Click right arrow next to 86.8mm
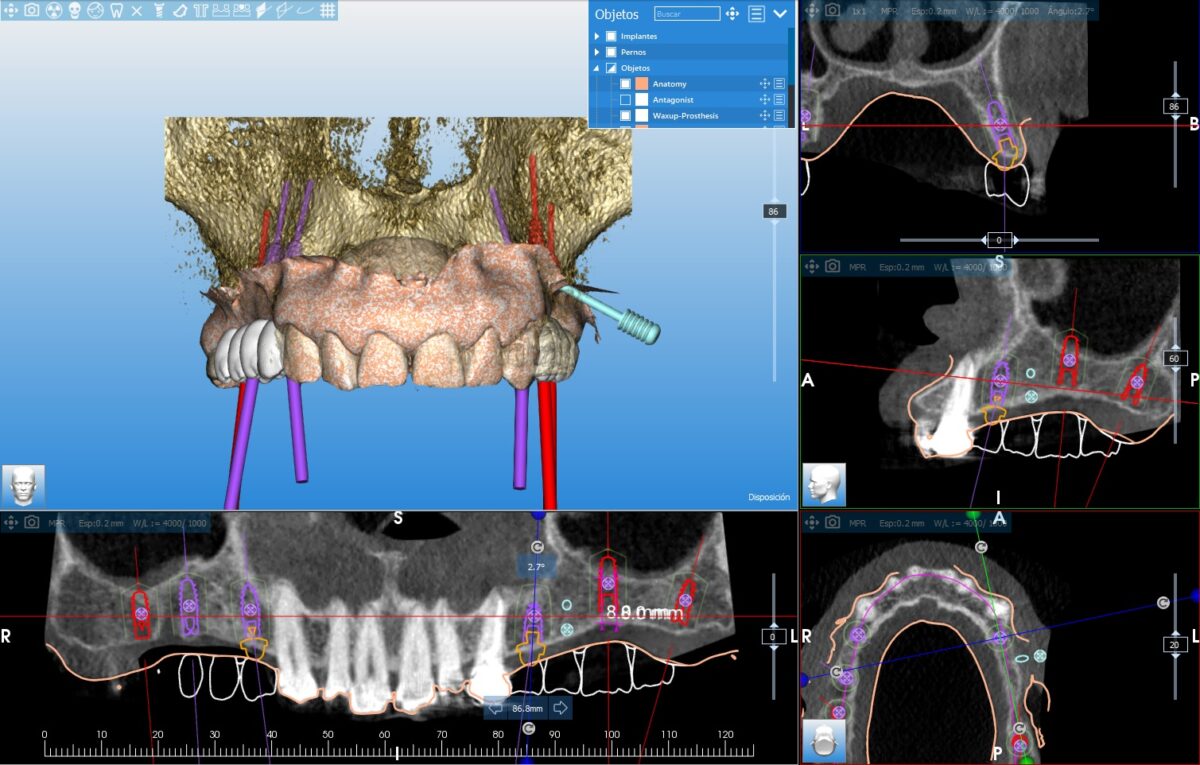The image size is (1200, 765). point(560,708)
